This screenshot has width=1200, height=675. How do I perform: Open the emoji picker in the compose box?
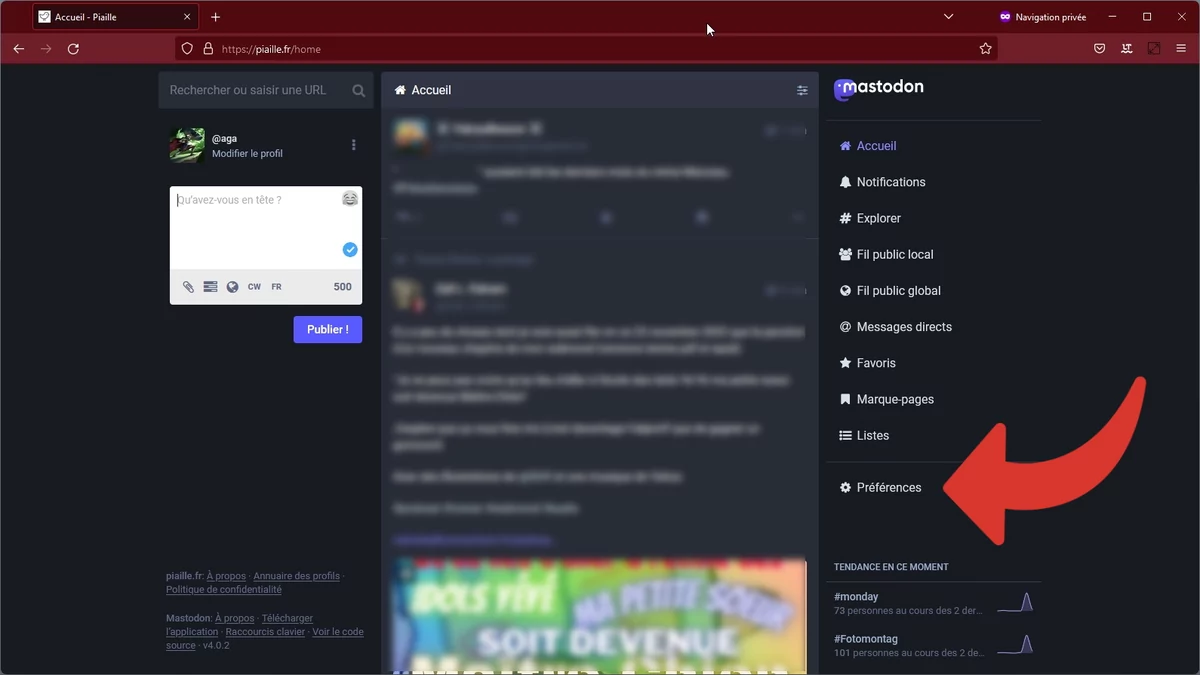[350, 199]
